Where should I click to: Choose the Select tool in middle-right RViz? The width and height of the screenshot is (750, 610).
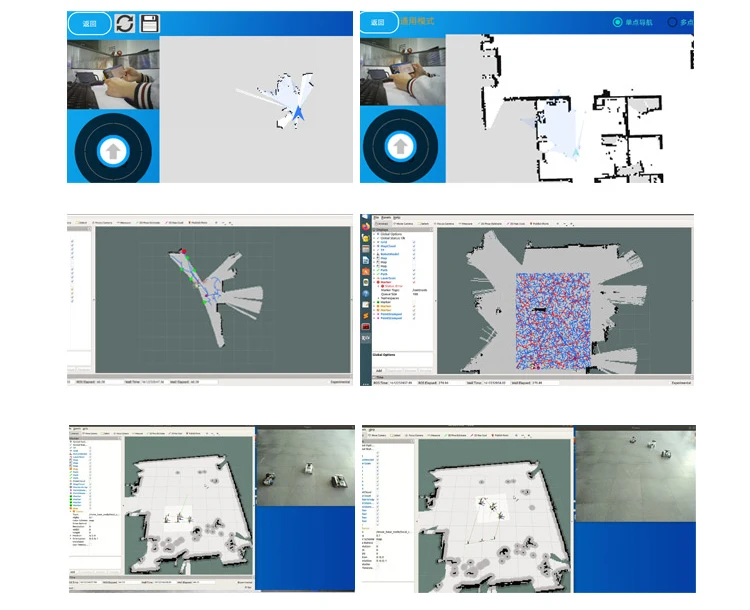click(423, 223)
